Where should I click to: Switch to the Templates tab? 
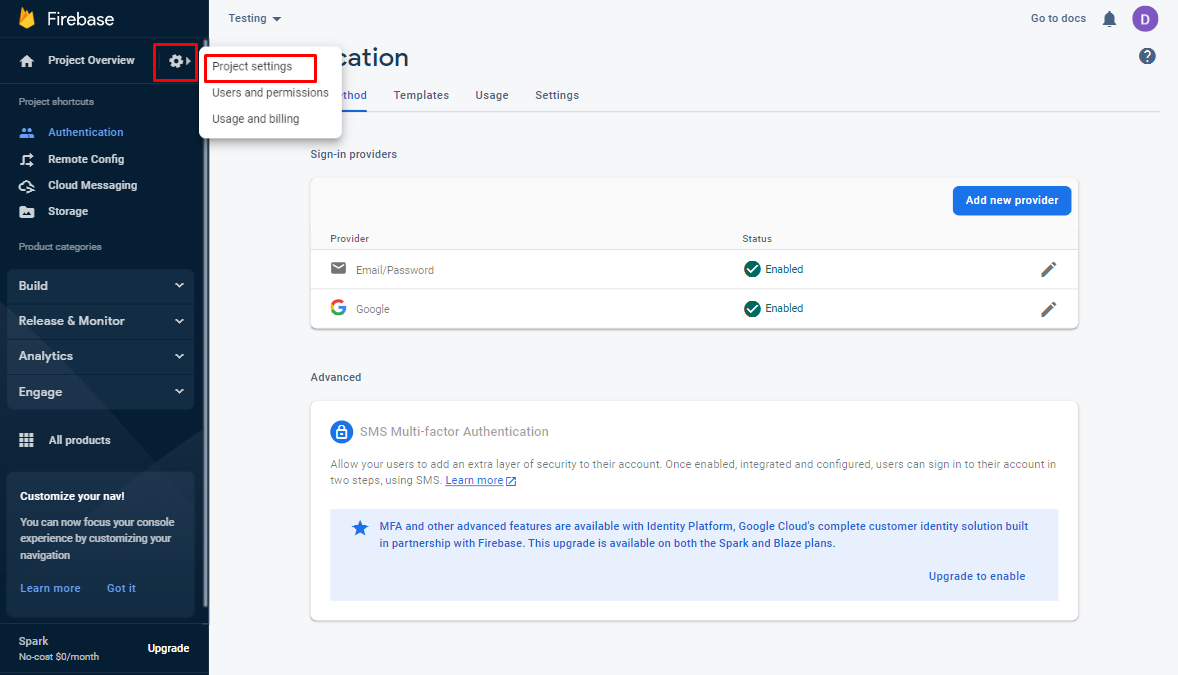pyautogui.click(x=421, y=95)
